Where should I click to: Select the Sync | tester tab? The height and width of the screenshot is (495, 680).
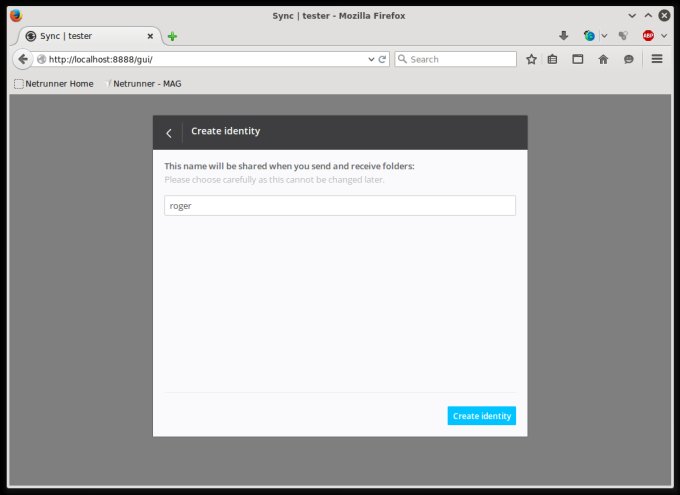87,36
